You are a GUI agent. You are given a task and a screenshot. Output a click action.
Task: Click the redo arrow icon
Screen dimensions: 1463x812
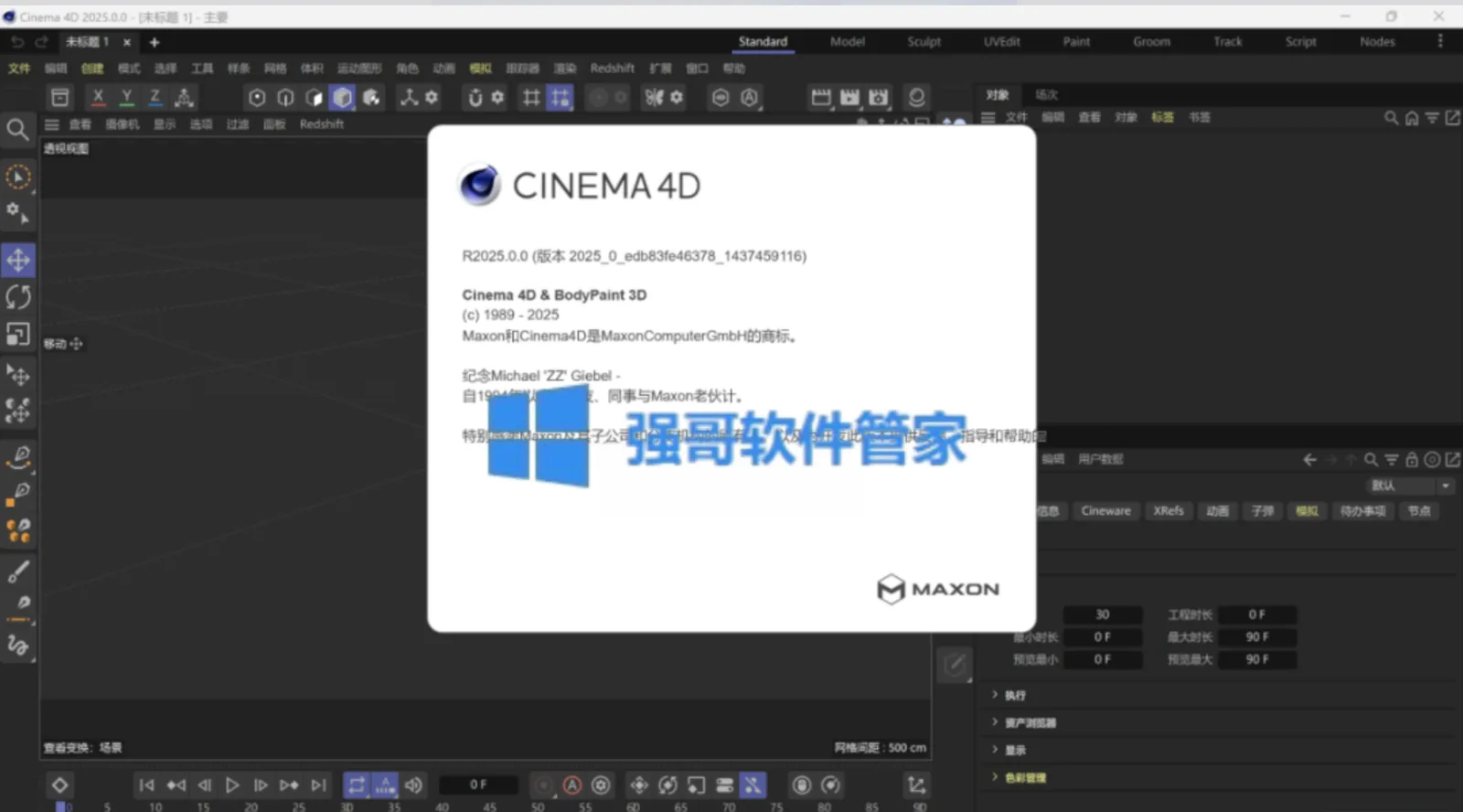point(41,42)
